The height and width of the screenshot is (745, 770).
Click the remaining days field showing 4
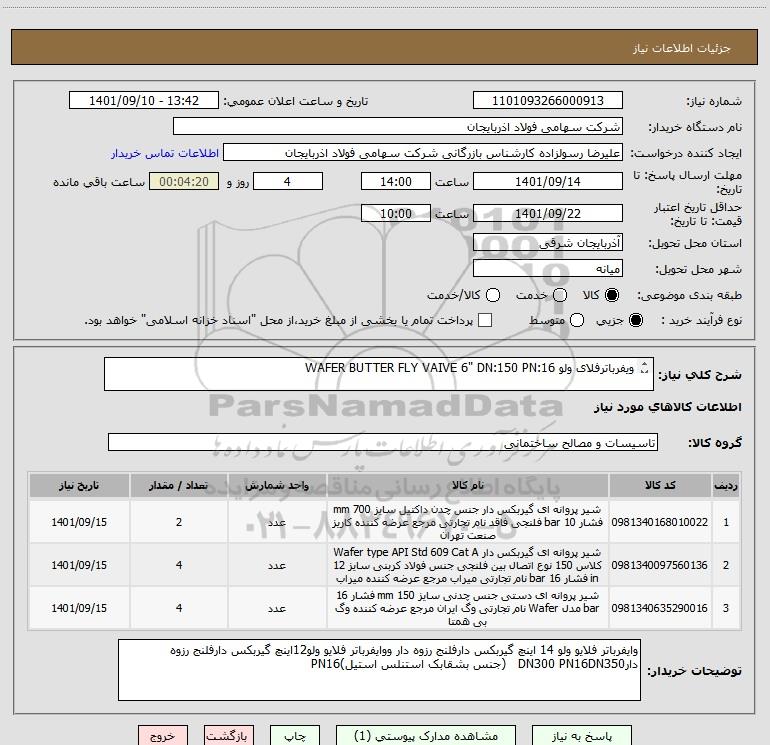tap(288, 182)
